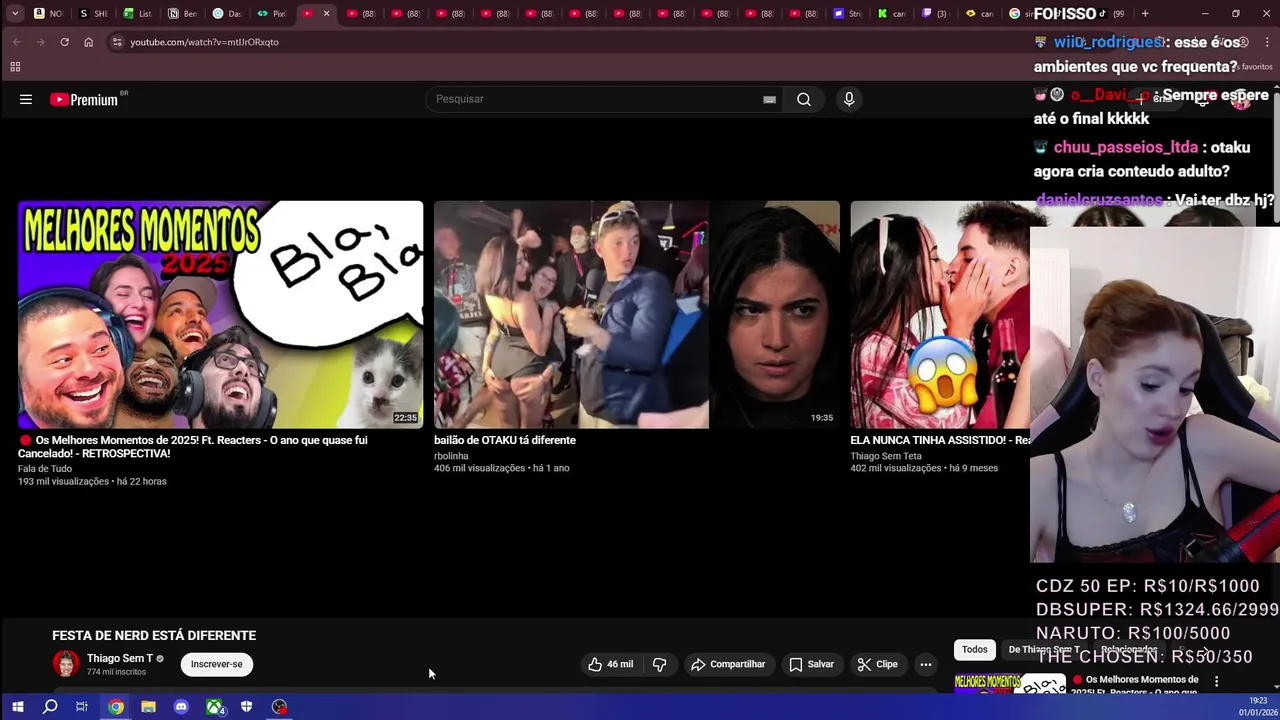Open the on-screen keyboard in search box
This screenshot has height=720, width=1280.
(x=769, y=99)
